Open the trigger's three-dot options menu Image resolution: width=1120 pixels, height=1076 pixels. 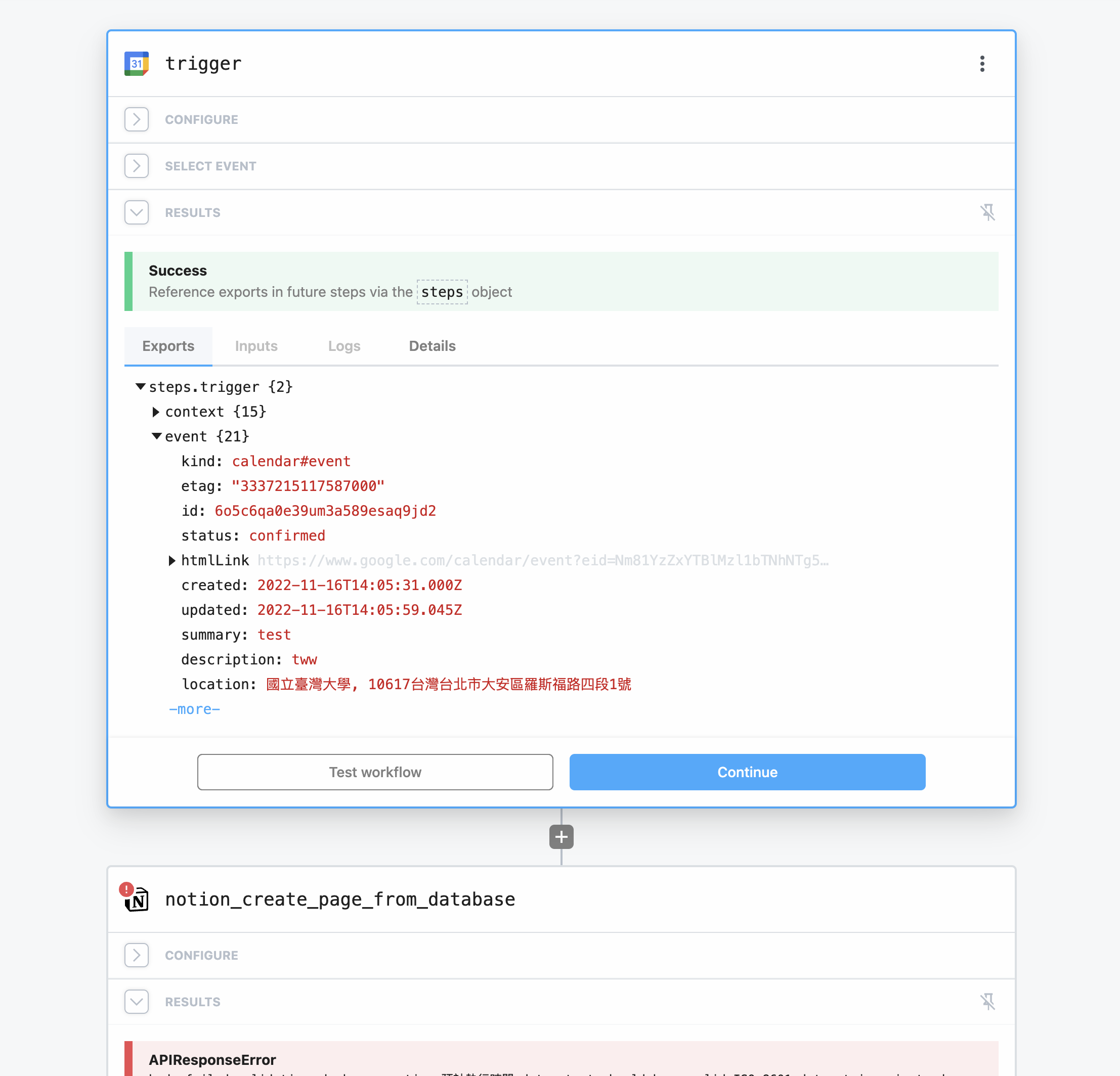982,63
